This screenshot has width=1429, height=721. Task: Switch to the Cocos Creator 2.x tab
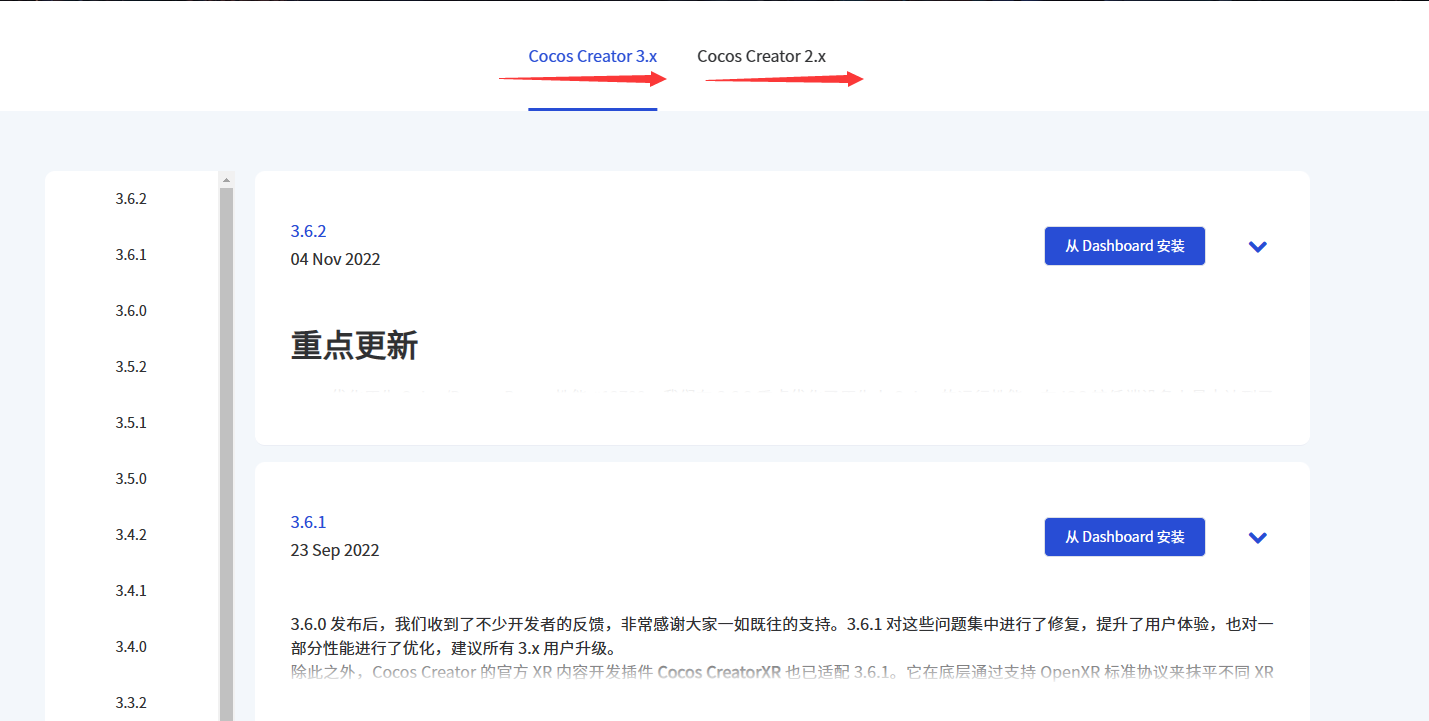pyautogui.click(x=761, y=56)
